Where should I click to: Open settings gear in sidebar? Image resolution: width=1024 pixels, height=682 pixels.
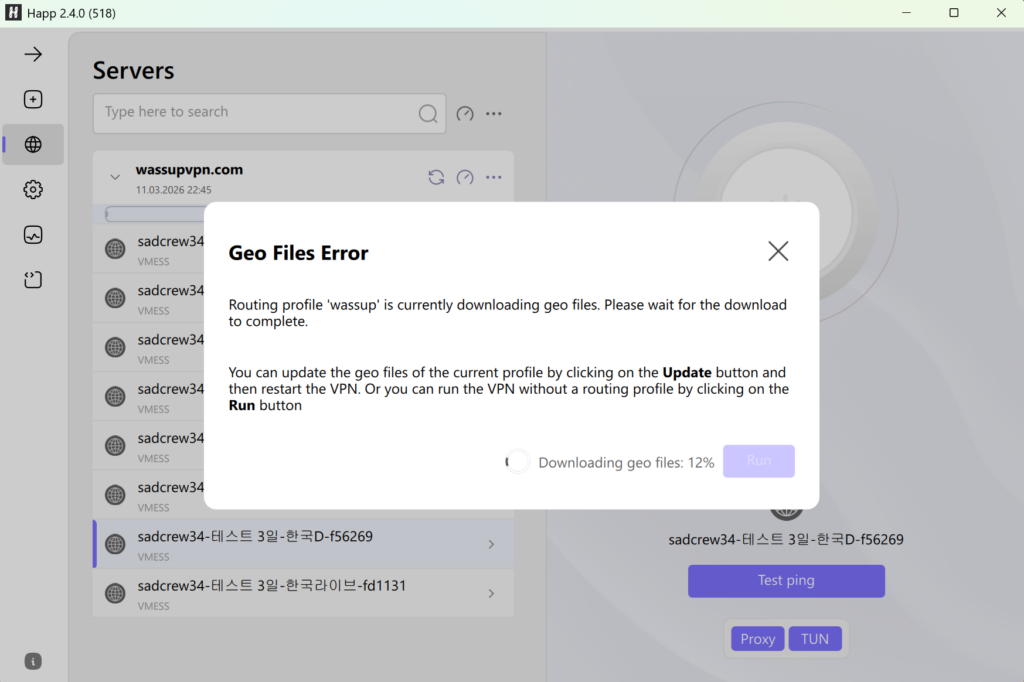click(x=33, y=189)
